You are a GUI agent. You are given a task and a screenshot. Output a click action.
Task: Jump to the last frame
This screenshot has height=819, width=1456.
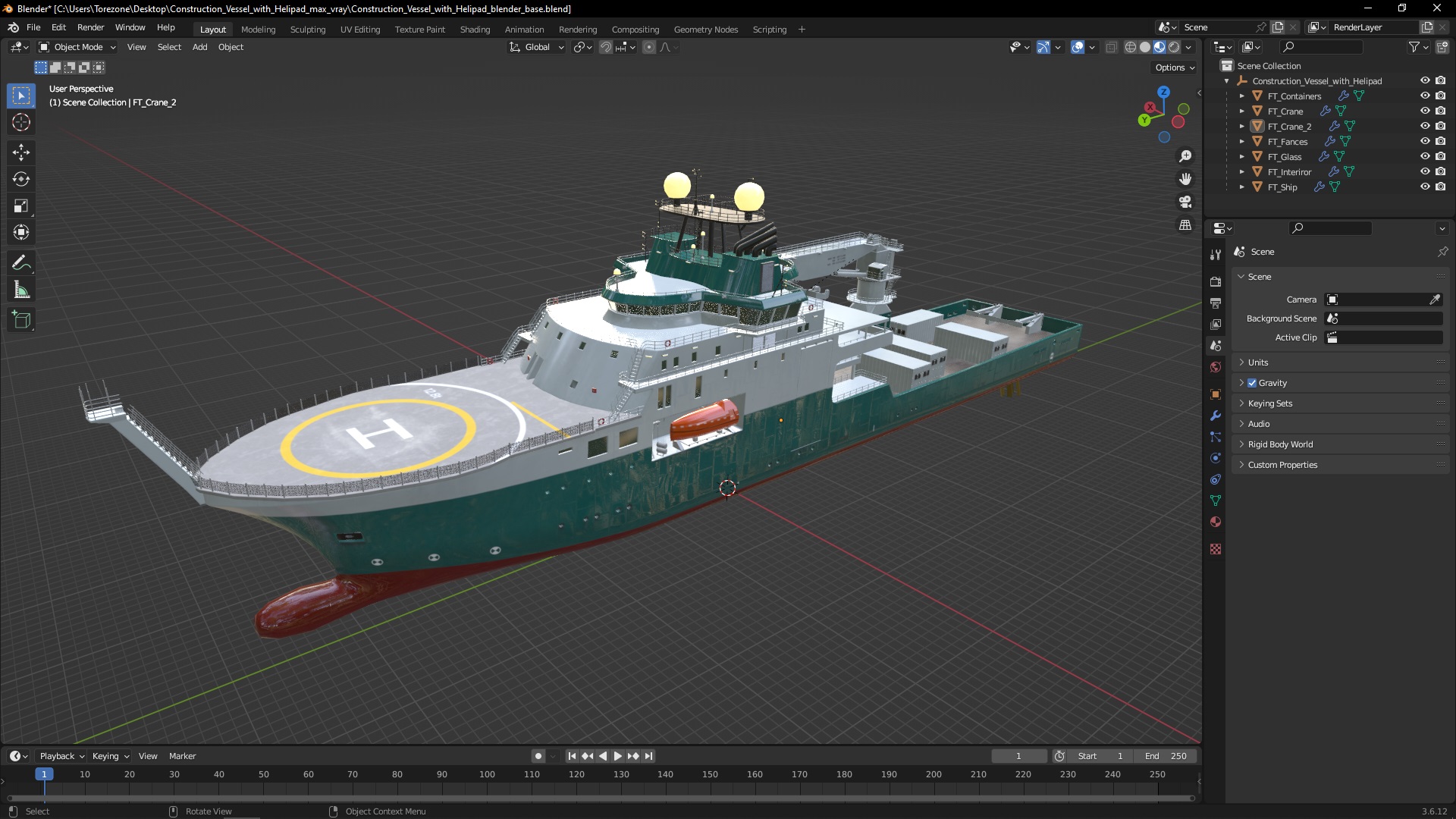point(648,756)
